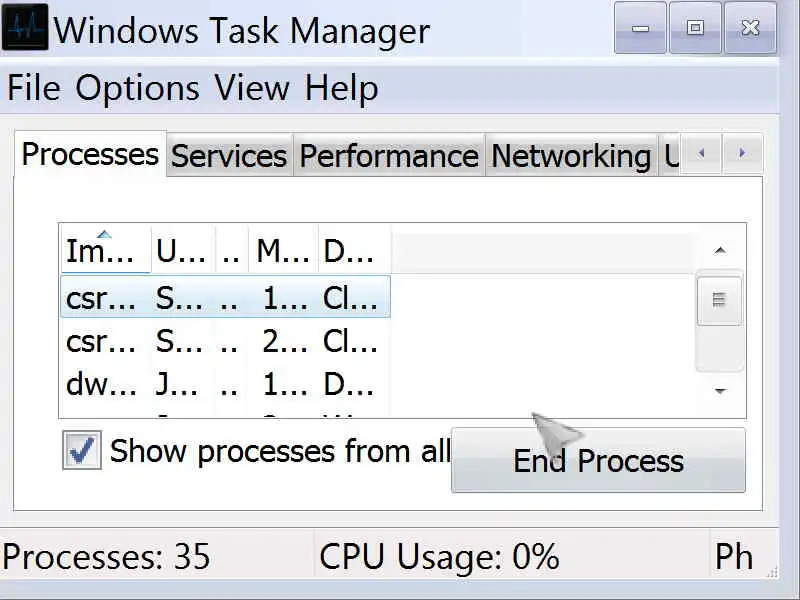800x600 pixels.
Task: Click the End Process button
Action: [598, 461]
